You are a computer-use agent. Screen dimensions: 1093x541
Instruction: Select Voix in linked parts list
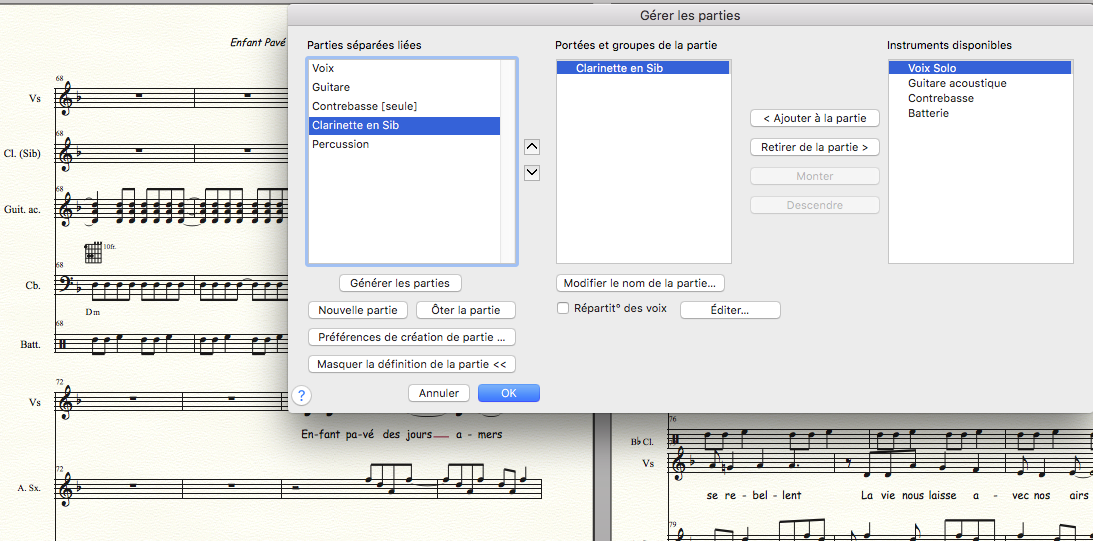click(x=323, y=68)
